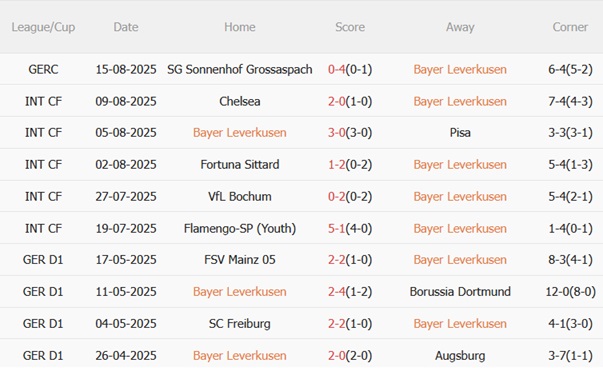Open Bayer Leverkusen in the 26-04-2025 row
603x368 pixels.
click(x=240, y=356)
